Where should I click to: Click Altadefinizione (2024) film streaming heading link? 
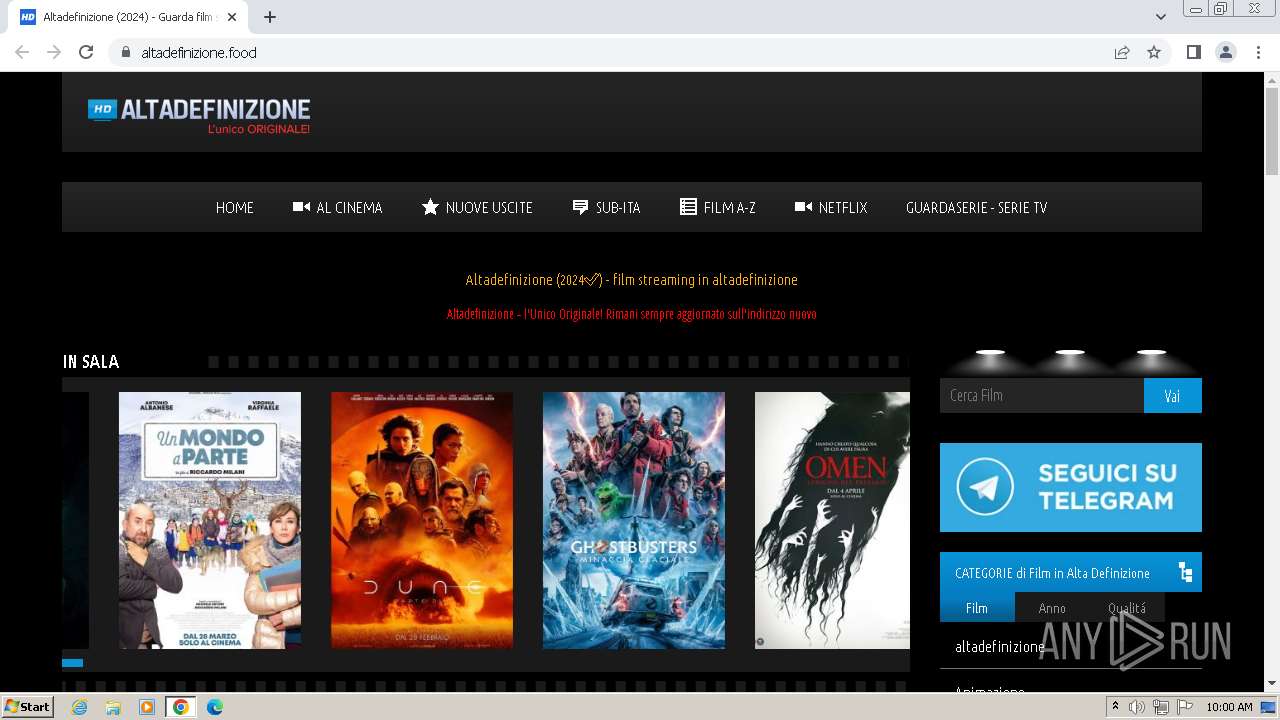(x=631, y=280)
